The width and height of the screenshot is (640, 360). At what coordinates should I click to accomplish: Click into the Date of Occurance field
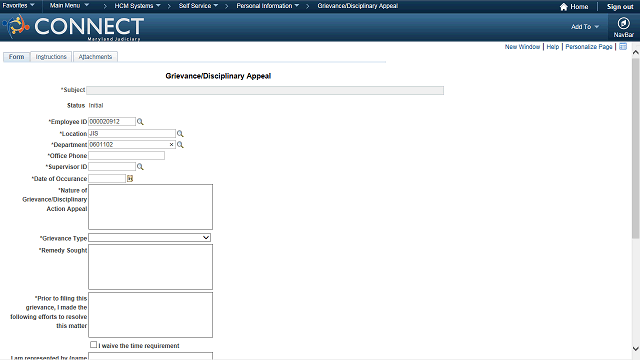(x=107, y=178)
